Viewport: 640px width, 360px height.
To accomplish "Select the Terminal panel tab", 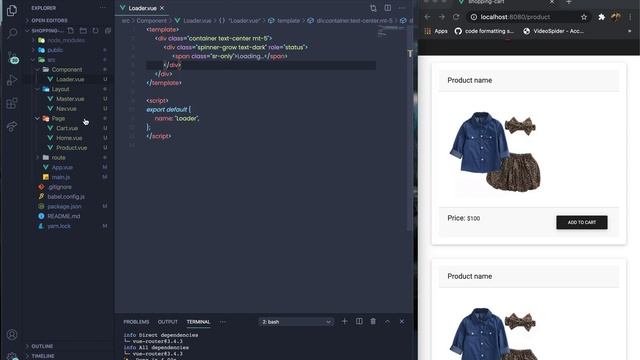I will pyautogui.click(x=198, y=322).
